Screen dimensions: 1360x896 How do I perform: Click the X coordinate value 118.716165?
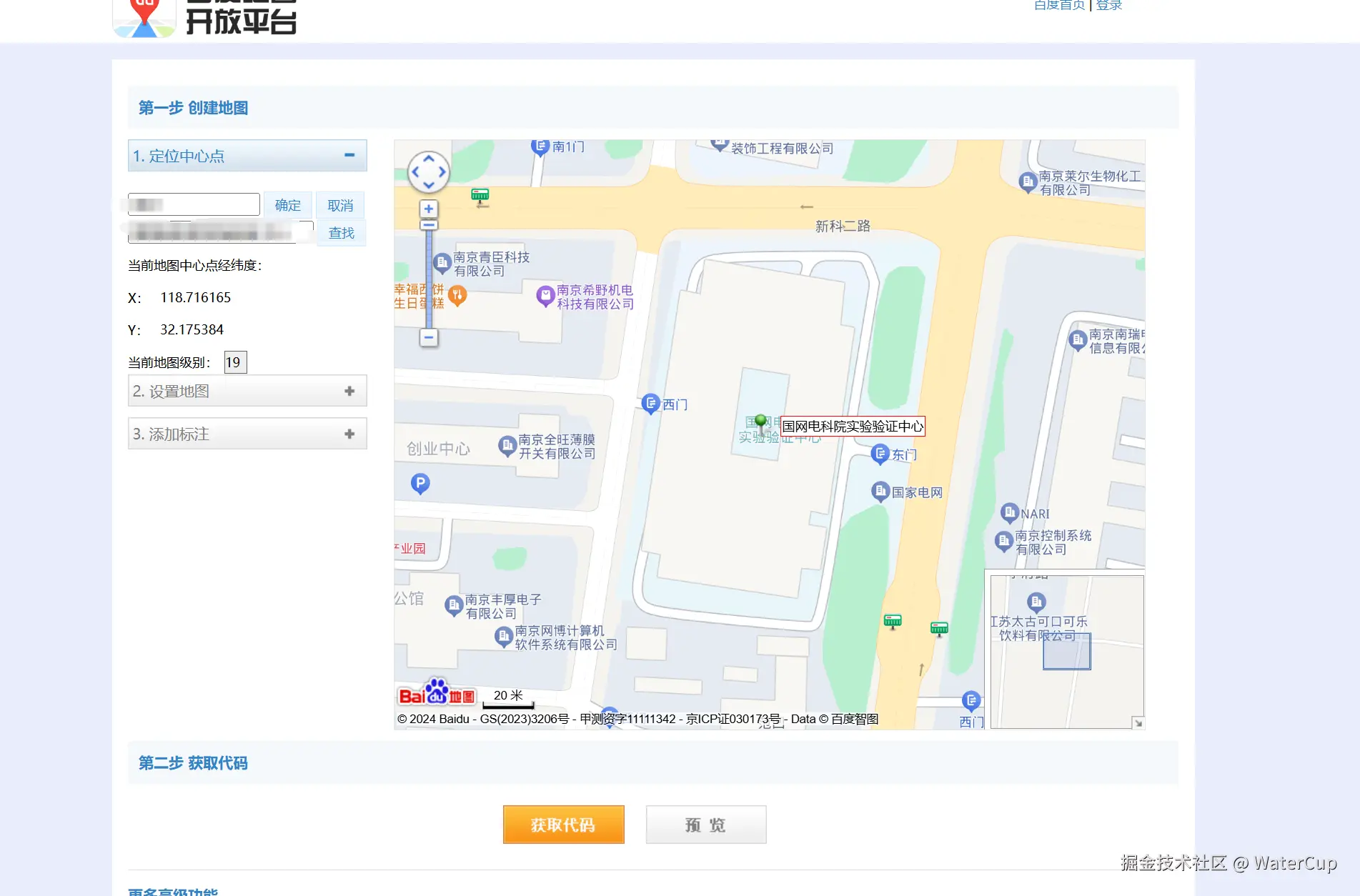195,297
